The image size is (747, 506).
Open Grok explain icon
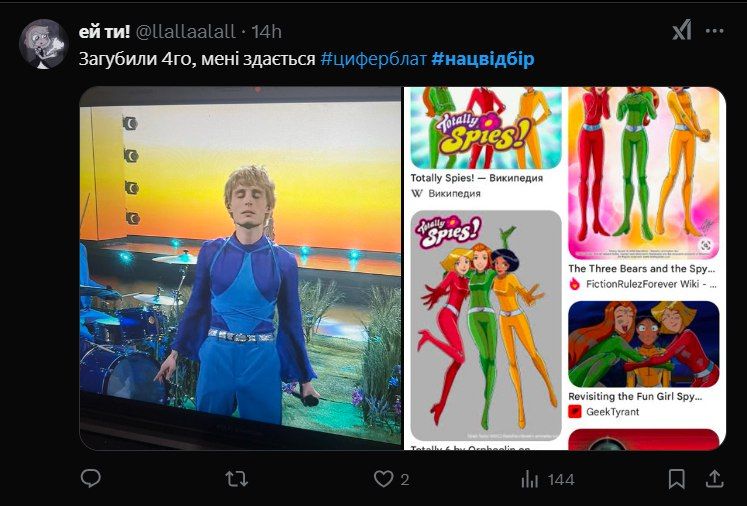(681, 30)
